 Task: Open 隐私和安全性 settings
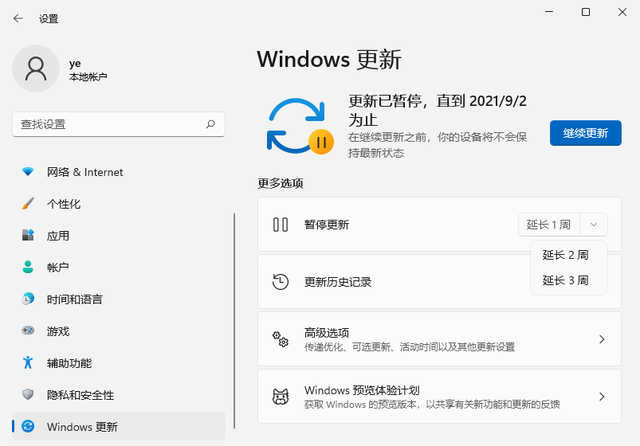tap(119, 395)
